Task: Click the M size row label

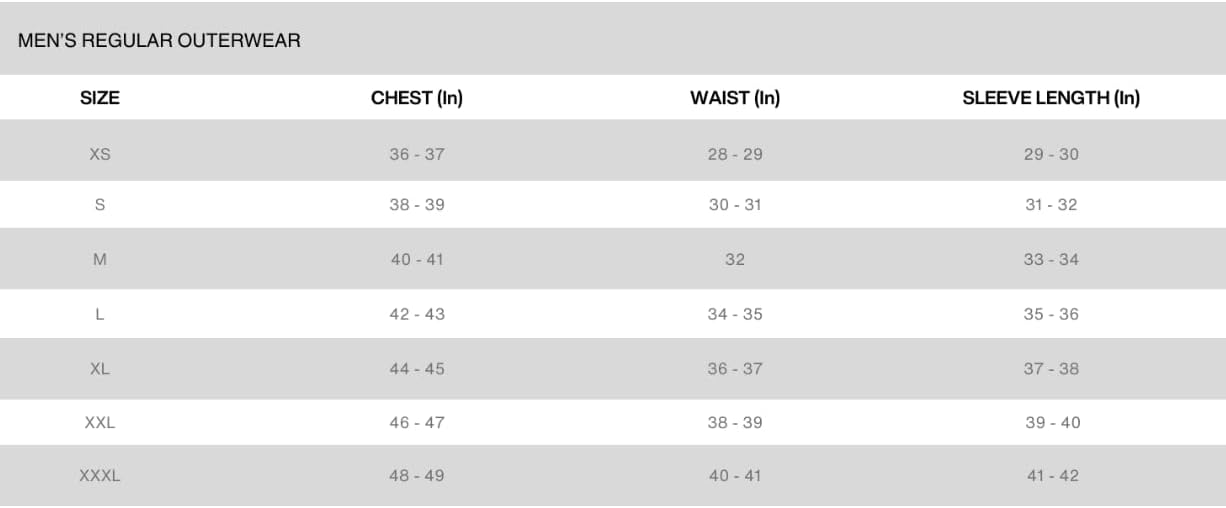Action: tap(100, 259)
